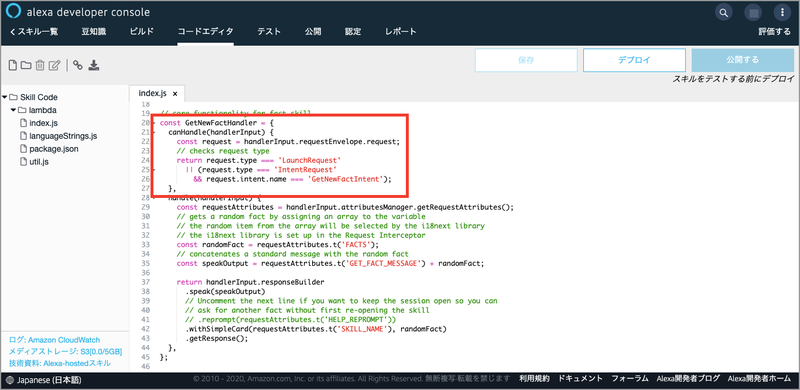Switch to the テスト tab

point(269,32)
